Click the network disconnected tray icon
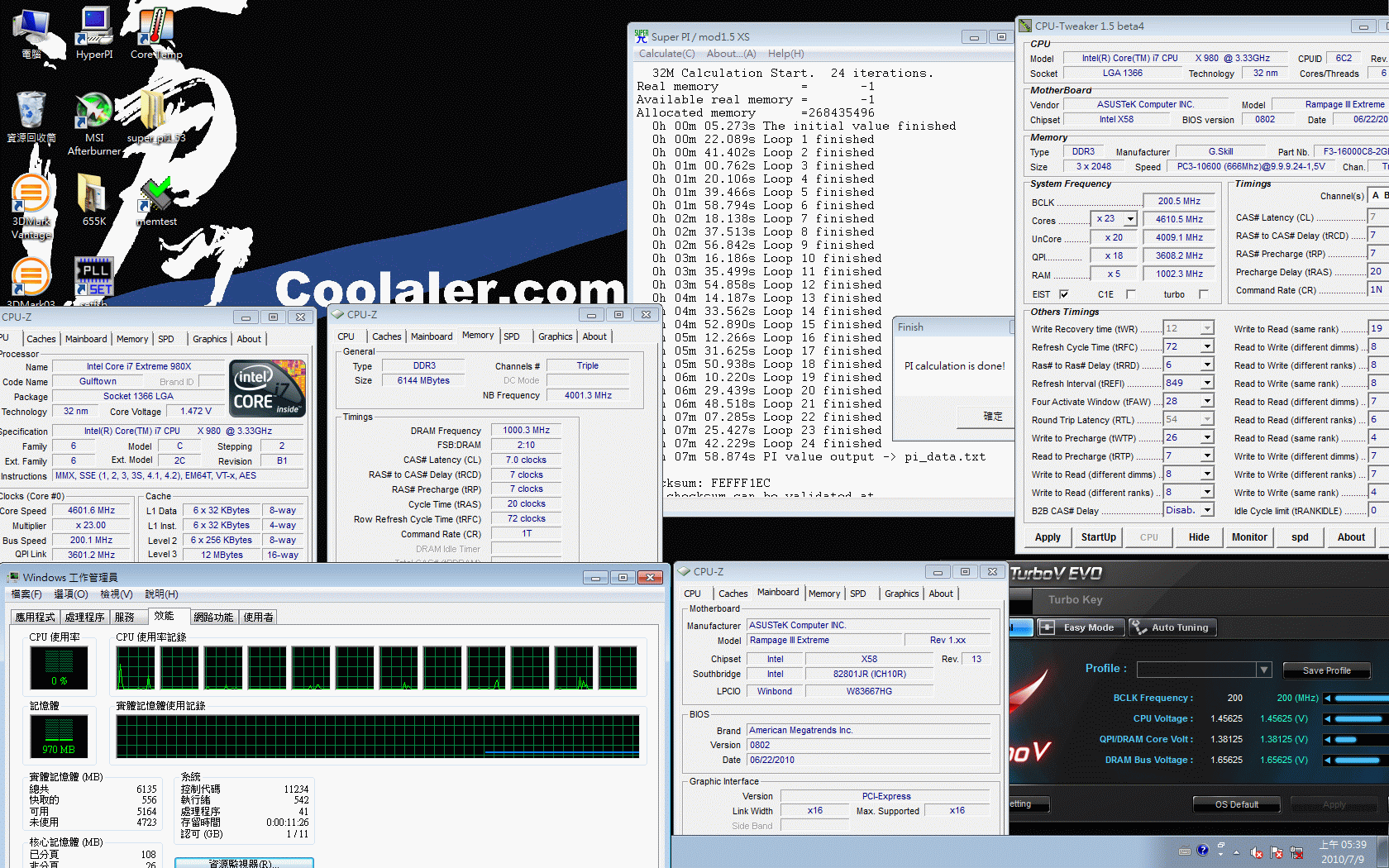 coord(1296,852)
